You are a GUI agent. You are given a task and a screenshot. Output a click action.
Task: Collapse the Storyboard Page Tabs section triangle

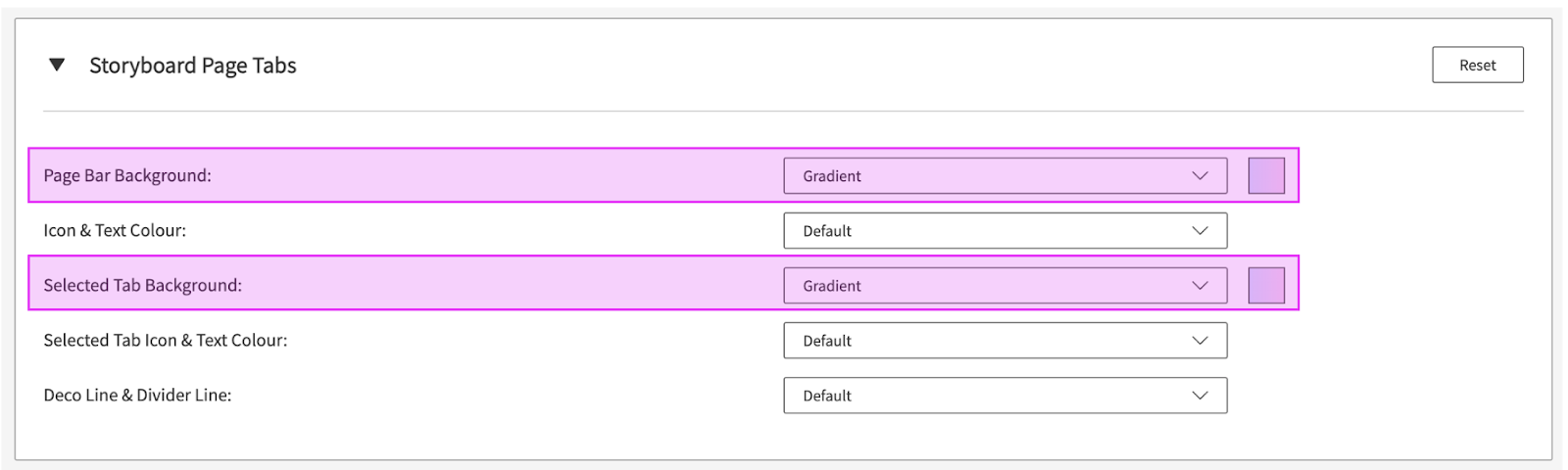point(57,65)
